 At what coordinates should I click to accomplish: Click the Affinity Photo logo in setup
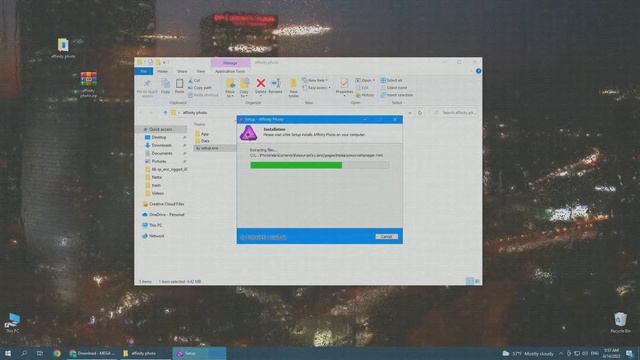(x=248, y=133)
